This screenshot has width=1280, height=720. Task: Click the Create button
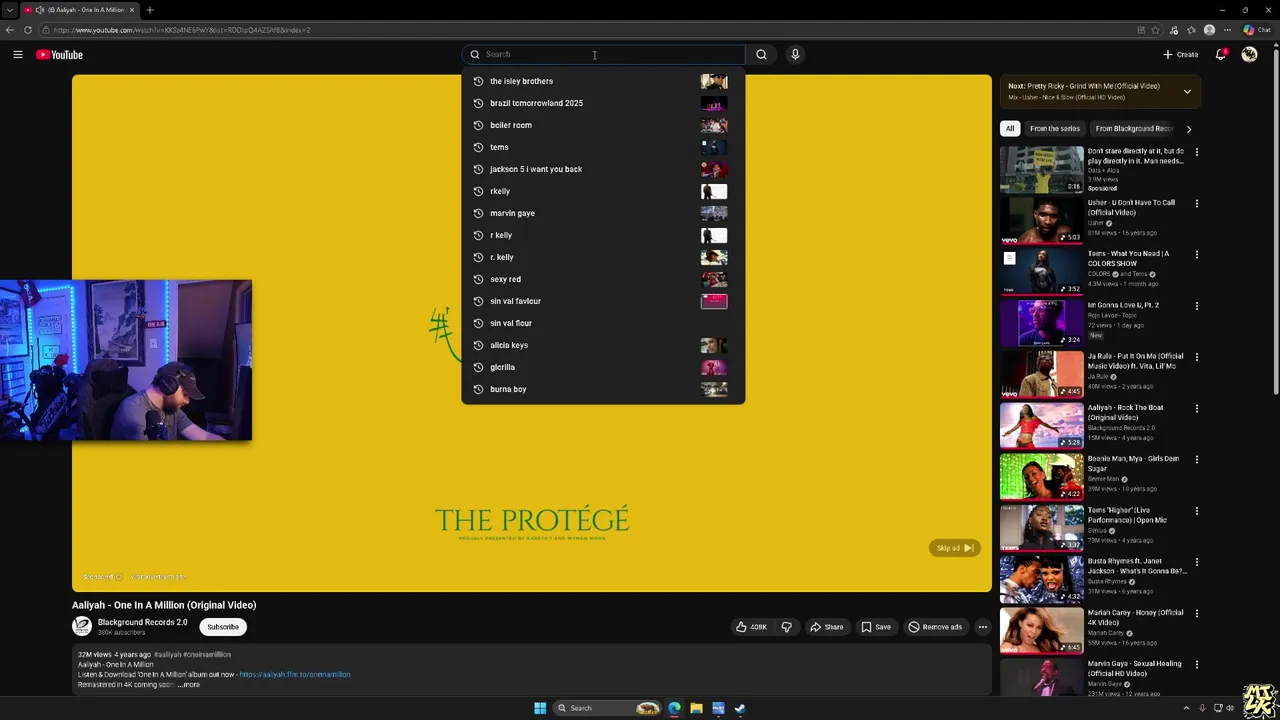click(x=1180, y=55)
